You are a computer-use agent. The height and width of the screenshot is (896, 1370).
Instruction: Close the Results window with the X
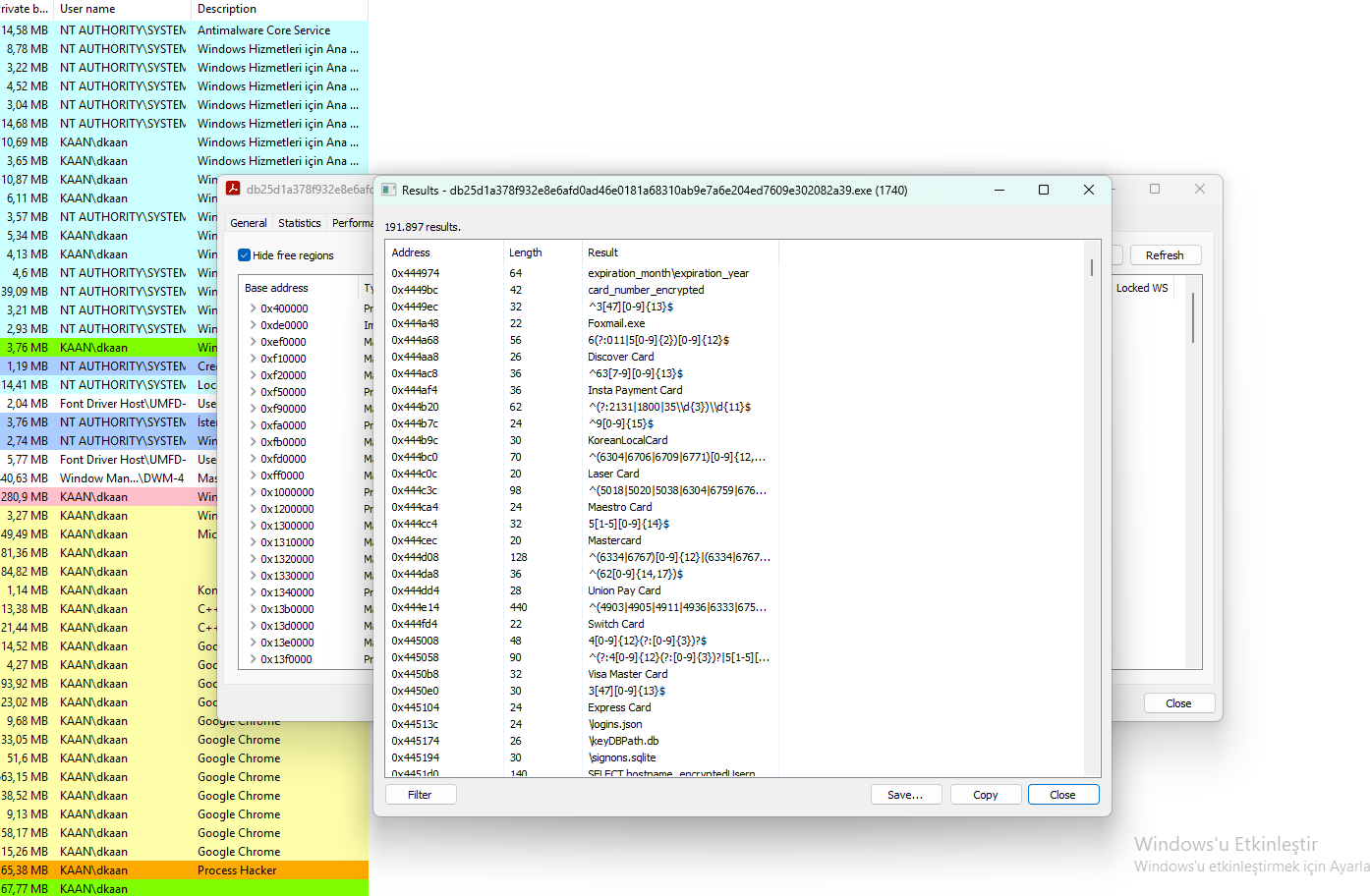1089,190
